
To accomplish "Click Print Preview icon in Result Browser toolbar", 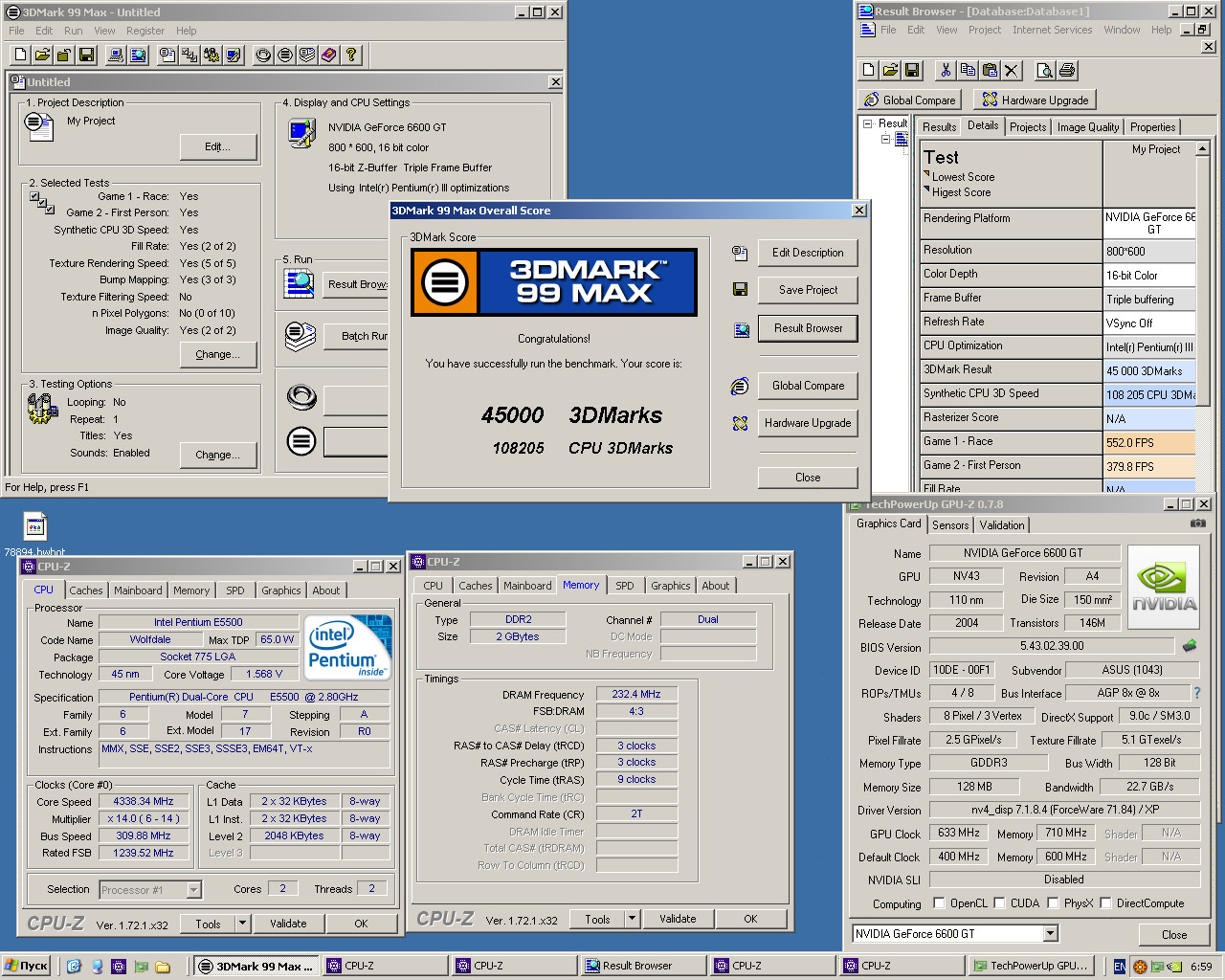I will pos(1044,70).
